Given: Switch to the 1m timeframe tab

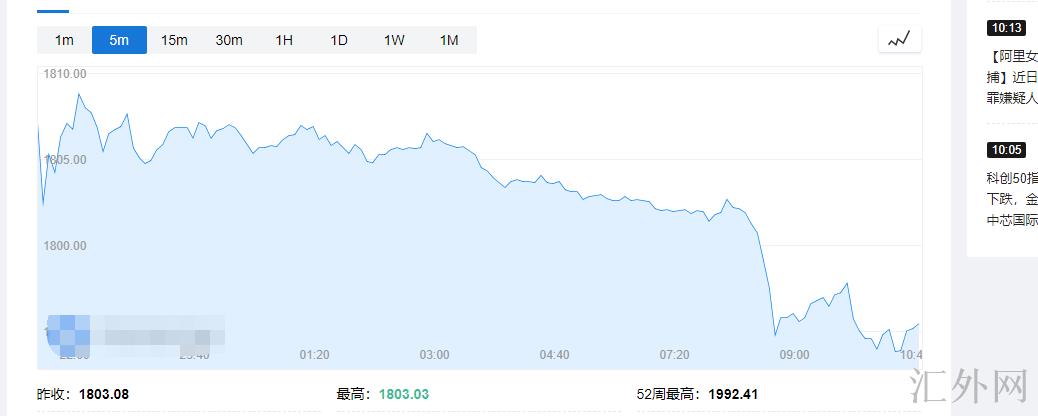Looking at the screenshot, I should [x=64, y=40].
